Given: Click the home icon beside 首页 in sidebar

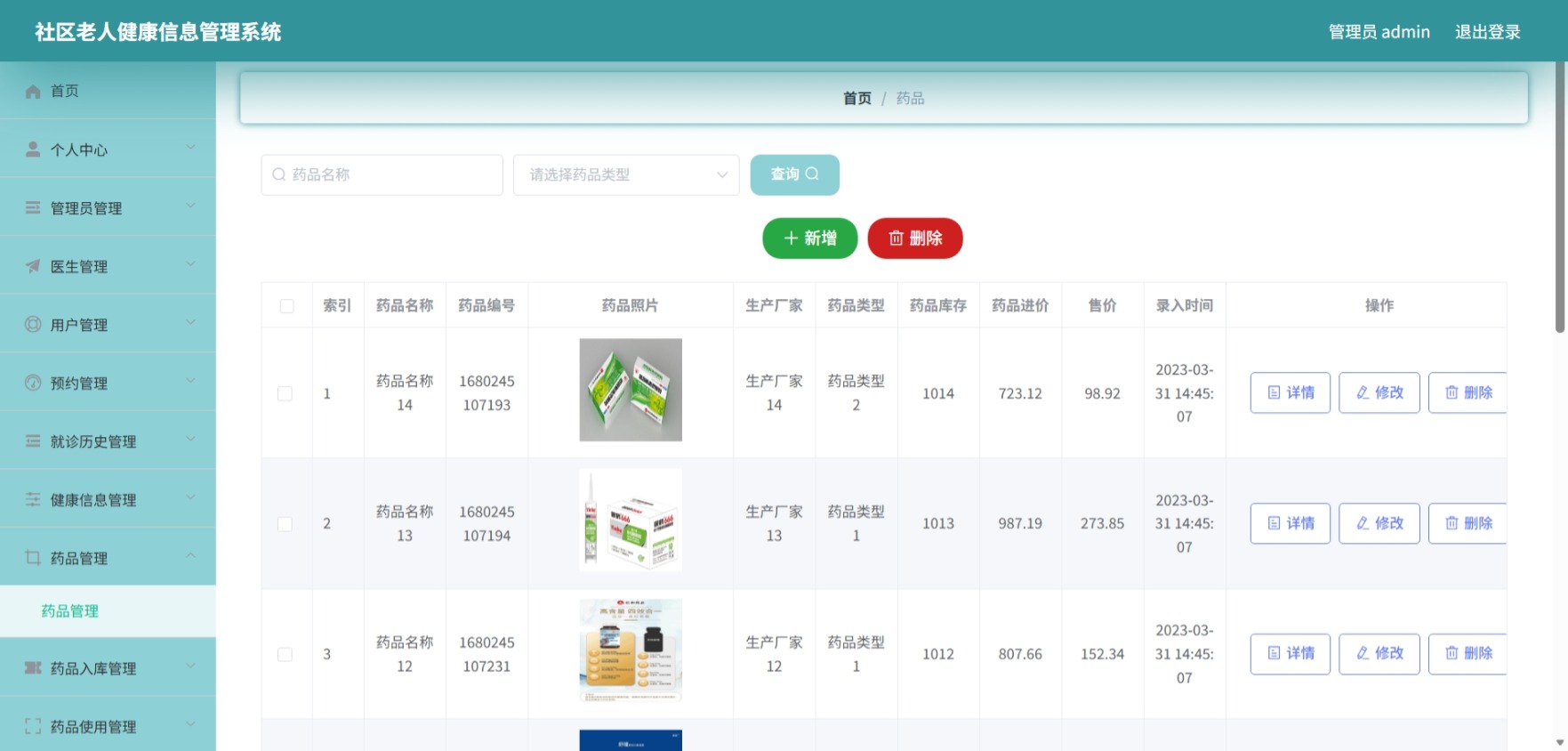Looking at the screenshot, I should pyautogui.click(x=33, y=92).
